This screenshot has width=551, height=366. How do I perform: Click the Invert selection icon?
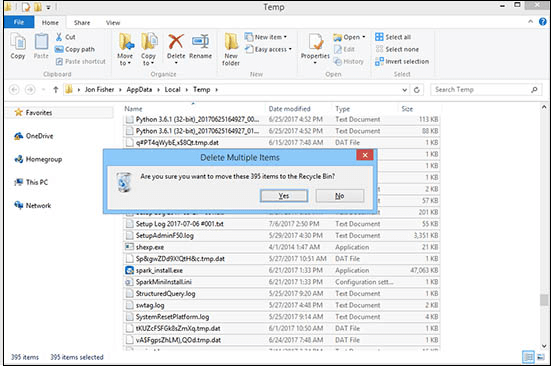tap(379, 61)
